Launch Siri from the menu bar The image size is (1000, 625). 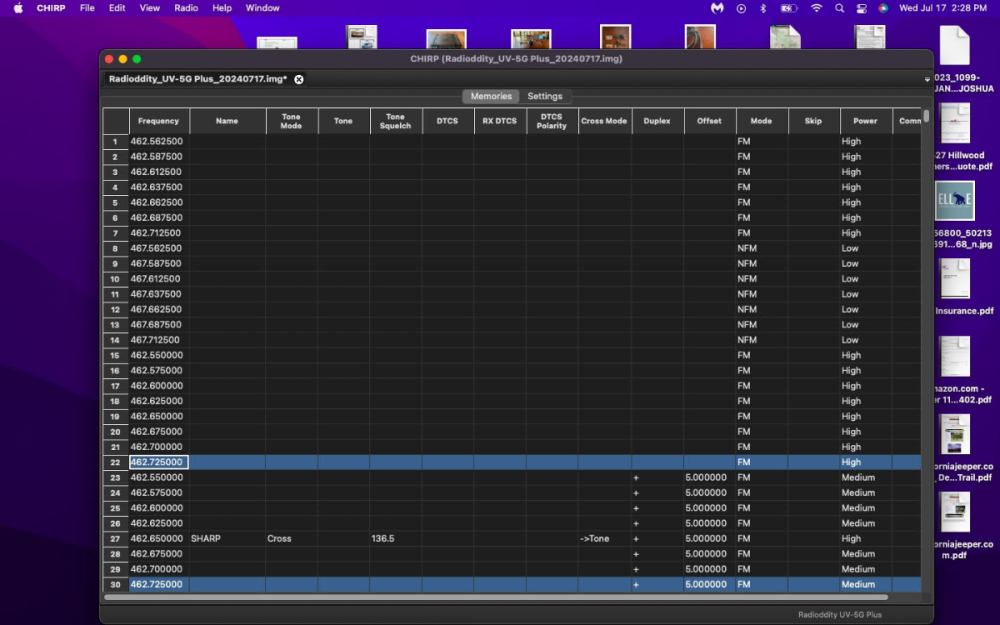[x=883, y=8]
